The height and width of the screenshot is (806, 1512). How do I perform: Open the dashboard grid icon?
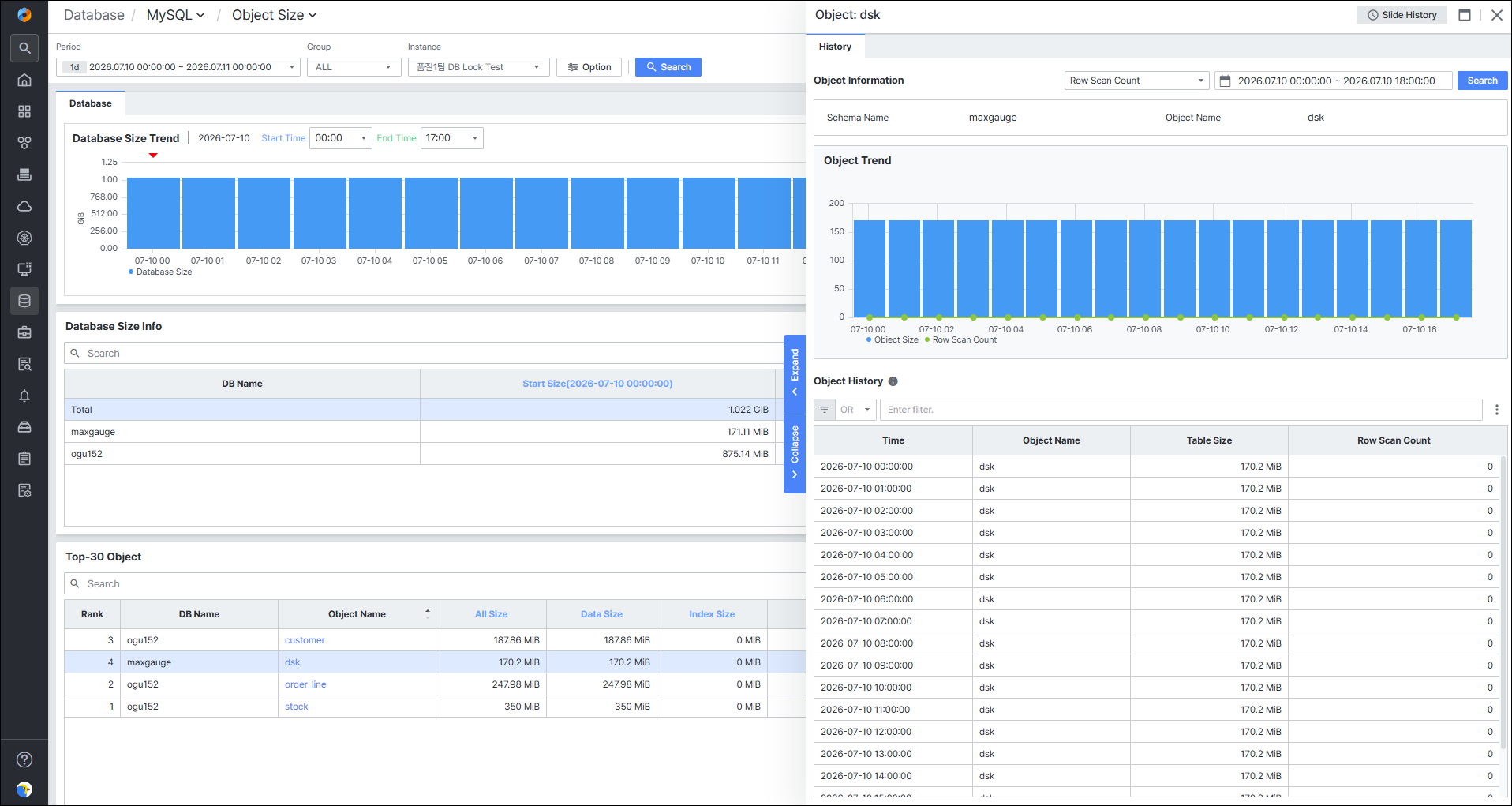(x=24, y=111)
